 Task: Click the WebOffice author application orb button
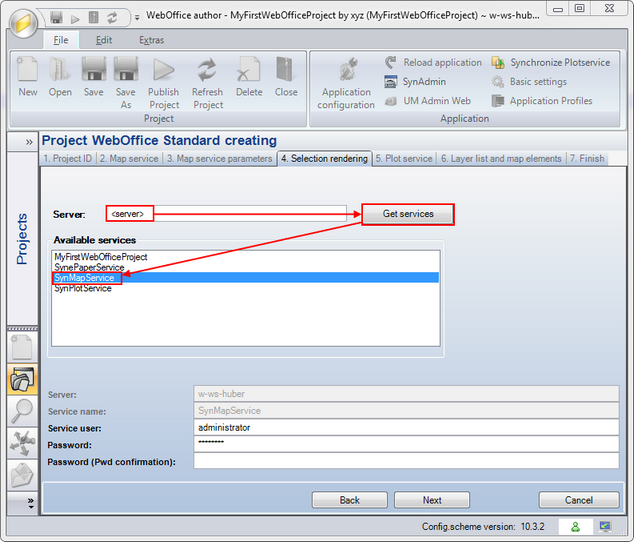click(23, 23)
